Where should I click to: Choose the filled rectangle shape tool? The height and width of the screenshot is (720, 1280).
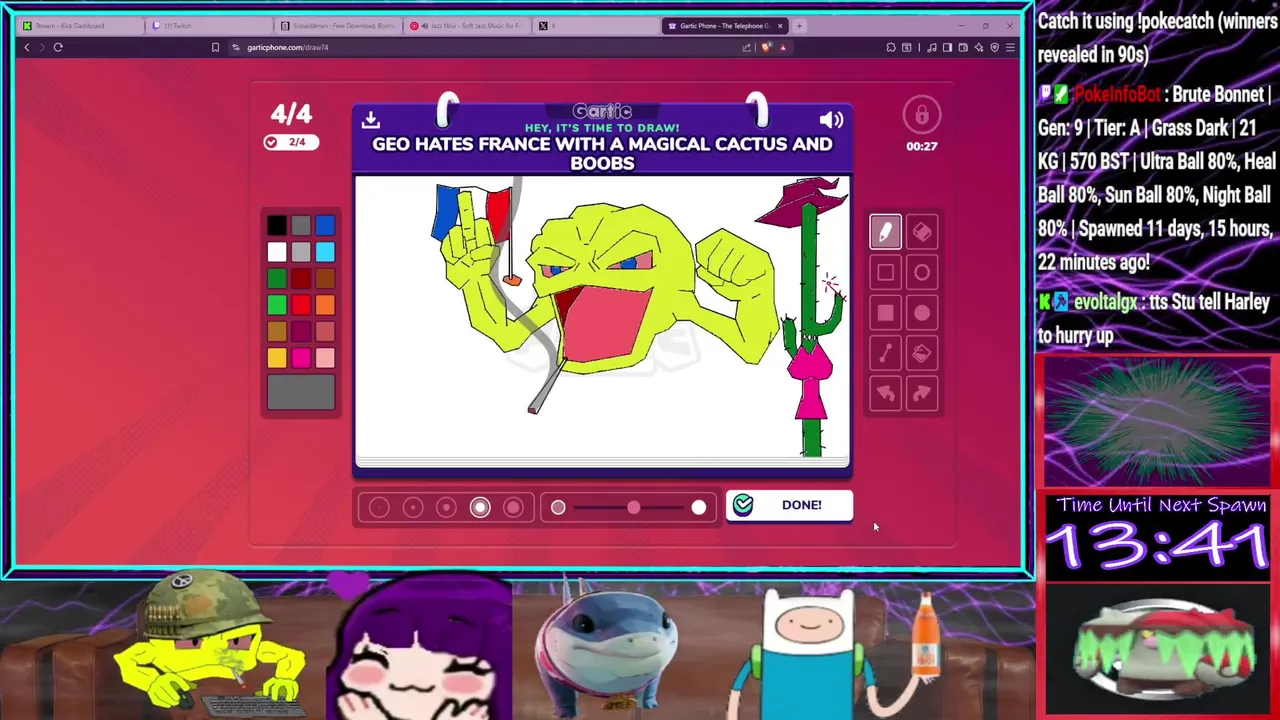click(885, 313)
